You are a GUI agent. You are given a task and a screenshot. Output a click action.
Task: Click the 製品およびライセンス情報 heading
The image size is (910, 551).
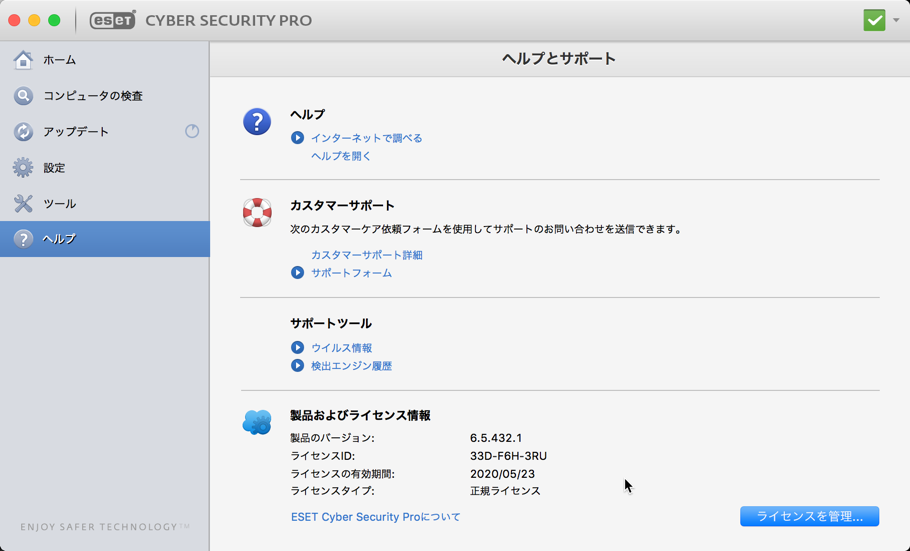pos(360,415)
